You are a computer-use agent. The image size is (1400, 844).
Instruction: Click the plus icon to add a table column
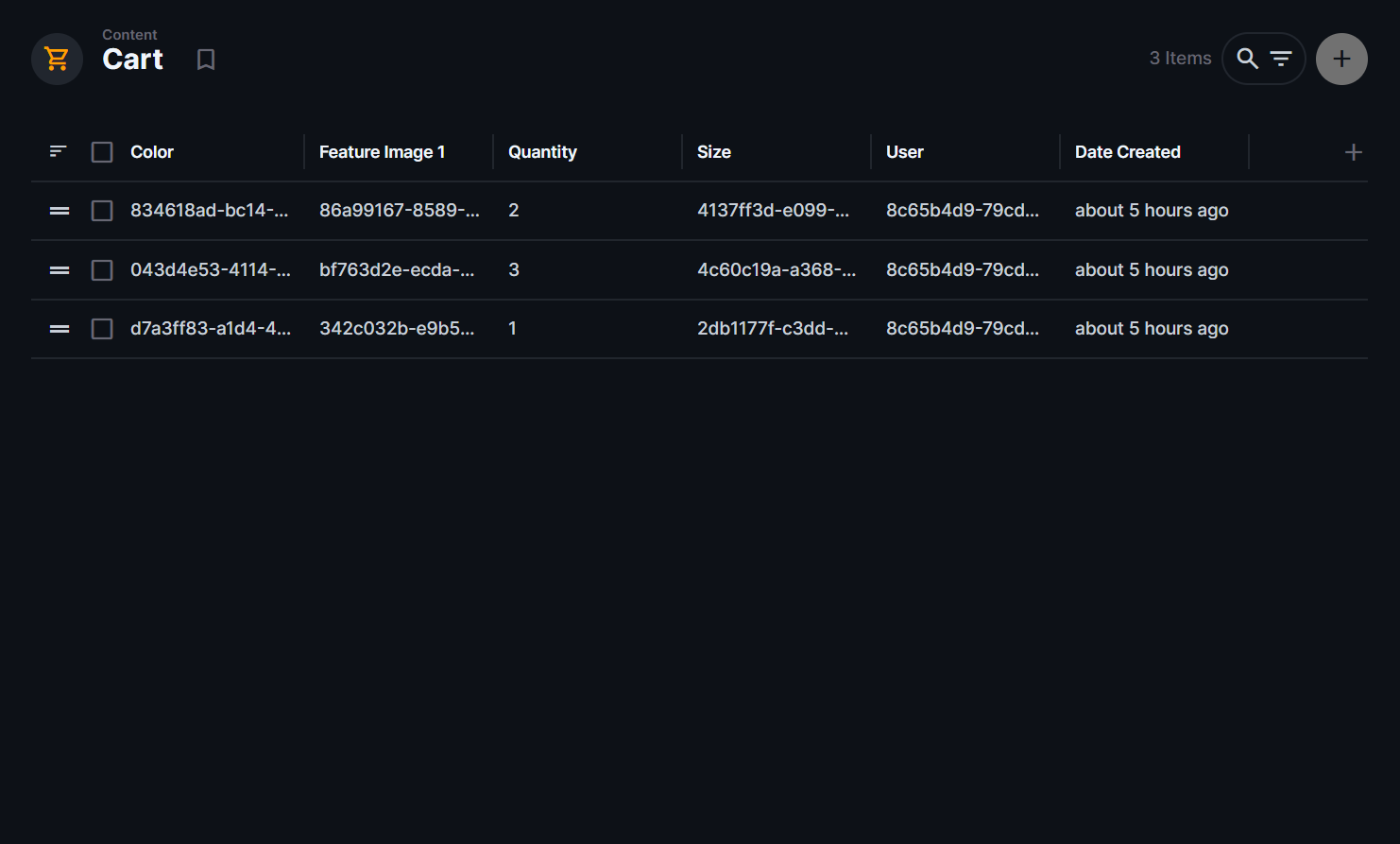tap(1354, 151)
